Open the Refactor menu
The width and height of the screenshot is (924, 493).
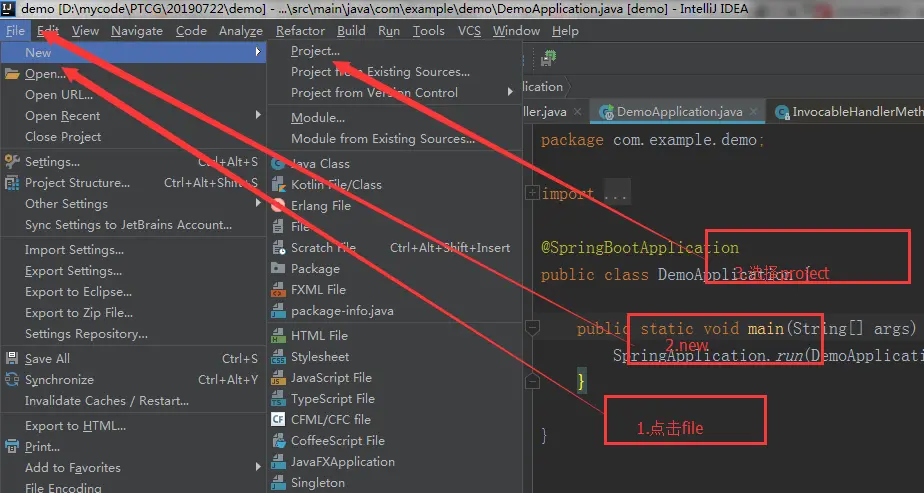pyautogui.click(x=300, y=31)
